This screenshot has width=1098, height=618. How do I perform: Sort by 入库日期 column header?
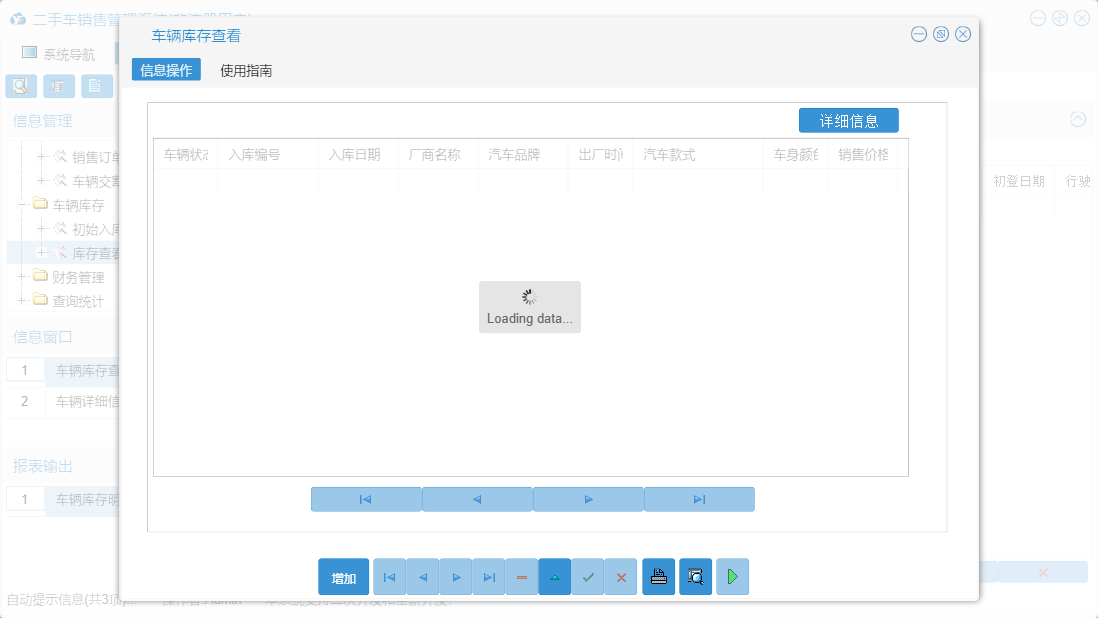tap(357, 155)
